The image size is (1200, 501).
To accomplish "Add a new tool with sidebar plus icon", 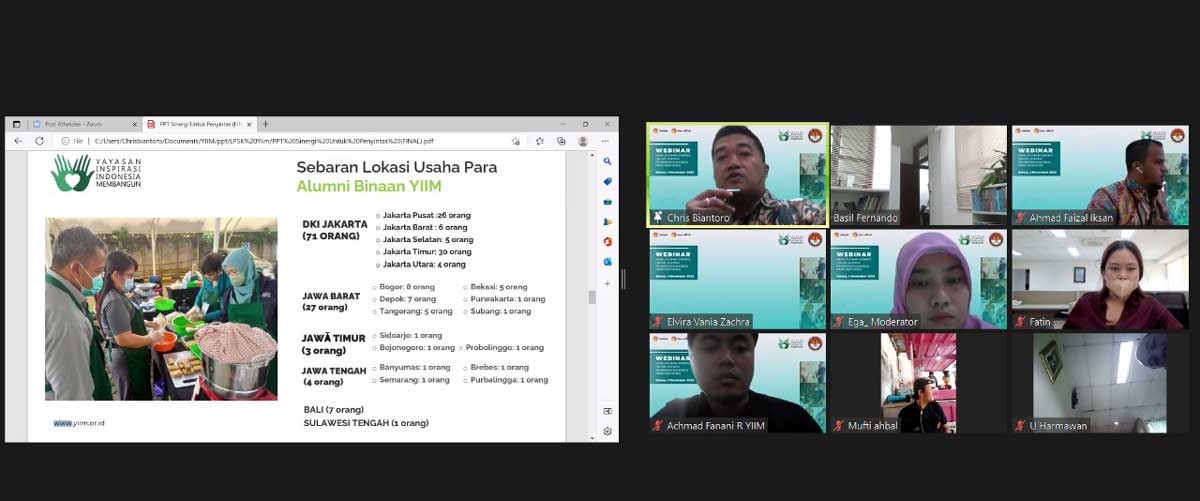I will click(607, 283).
